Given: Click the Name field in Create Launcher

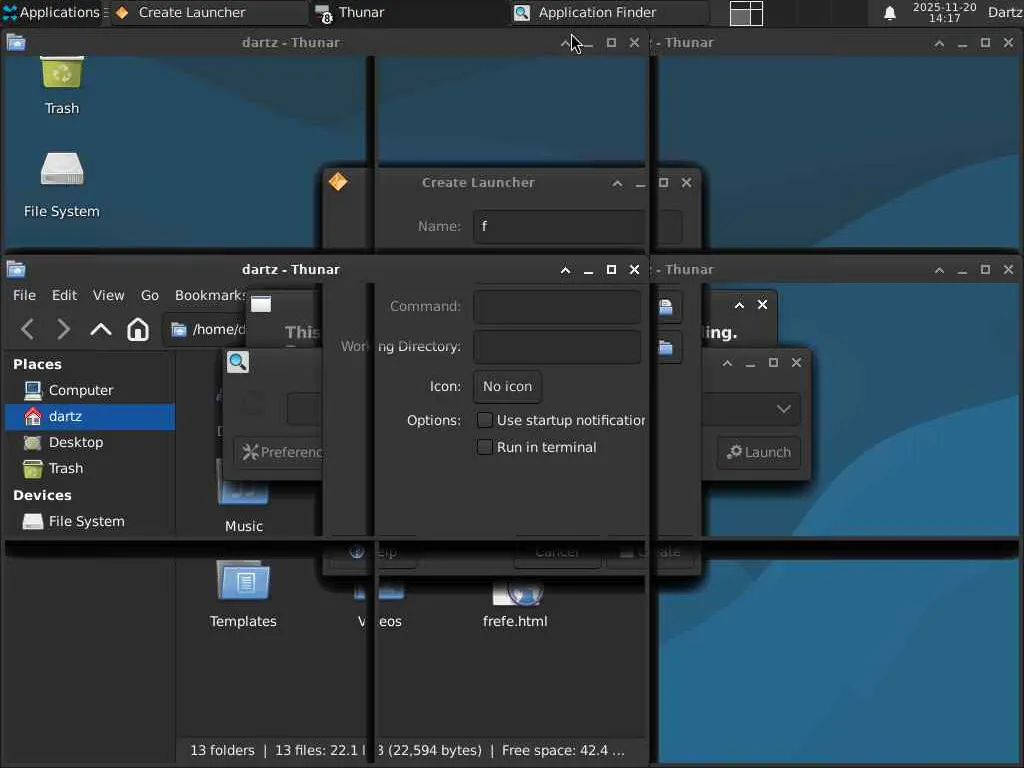Looking at the screenshot, I should point(577,227).
